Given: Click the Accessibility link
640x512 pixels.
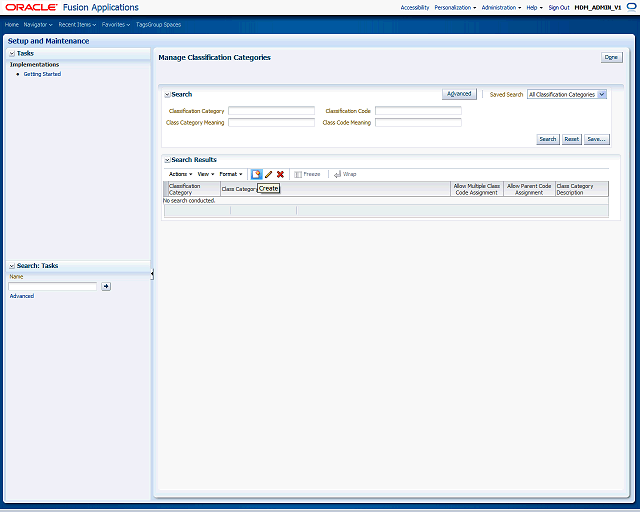Looking at the screenshot, I should (x=415, y=7).
